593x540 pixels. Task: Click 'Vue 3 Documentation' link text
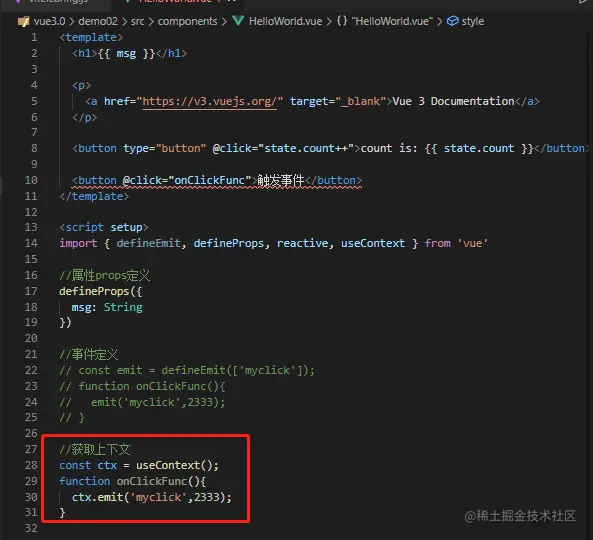click(x=453, y=101)
